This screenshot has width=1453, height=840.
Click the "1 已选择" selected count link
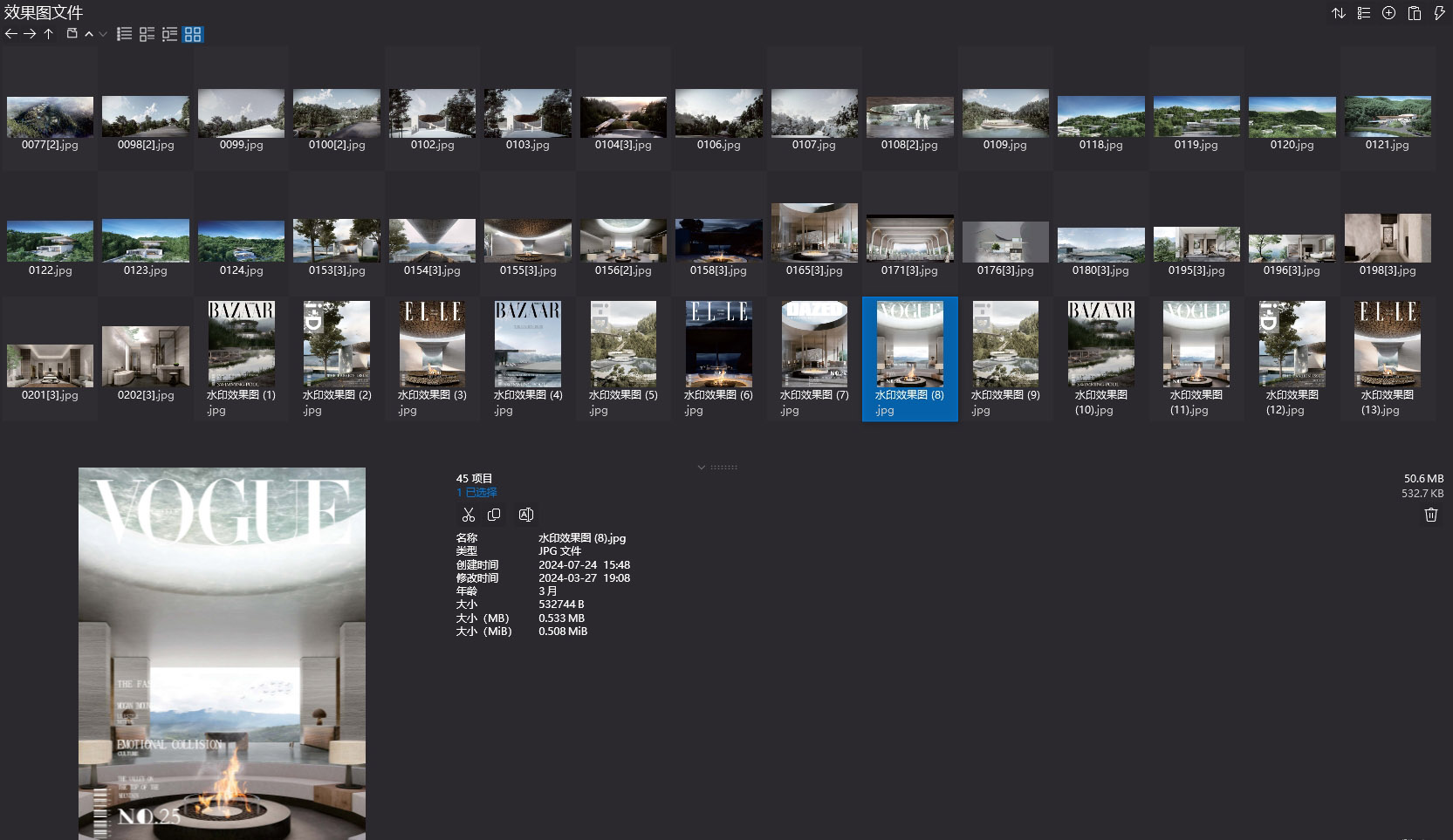(x=476, y=492)
